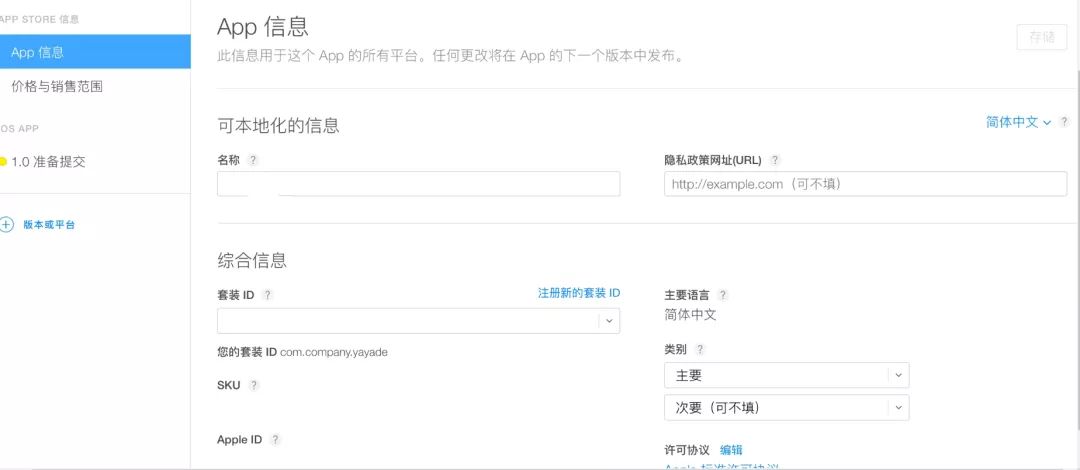Click the 编辑 link beside 许可协议
Viewport: 1080px width, 470px height.
click(731, 450)
